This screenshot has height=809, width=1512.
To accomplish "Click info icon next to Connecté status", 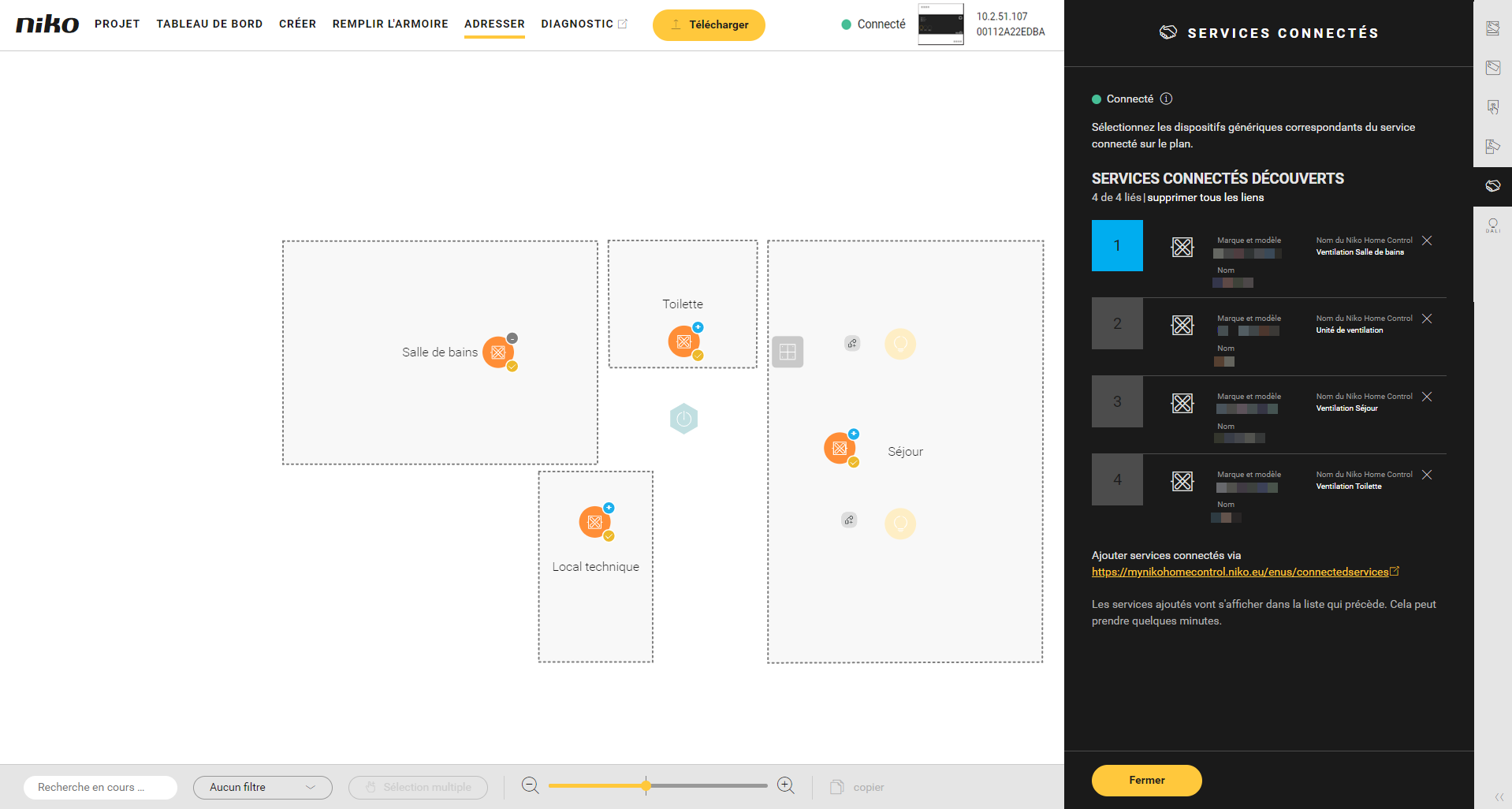I will click(x=1167, y=99).
